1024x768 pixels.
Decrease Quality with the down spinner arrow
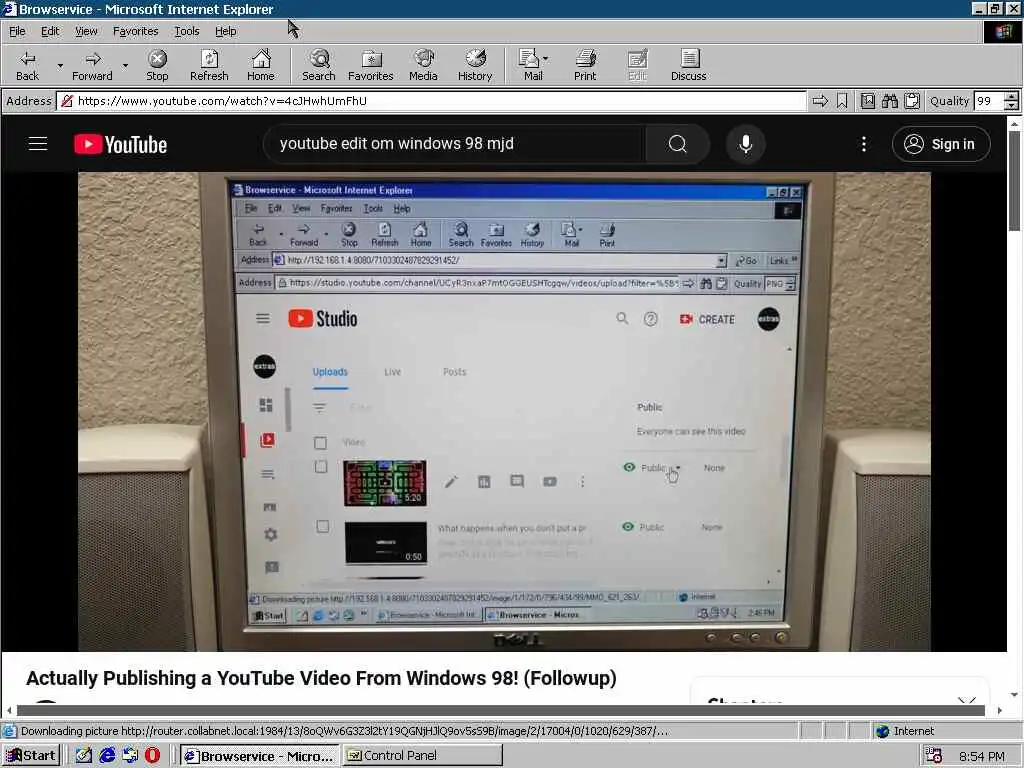[x=1011, y=106]
